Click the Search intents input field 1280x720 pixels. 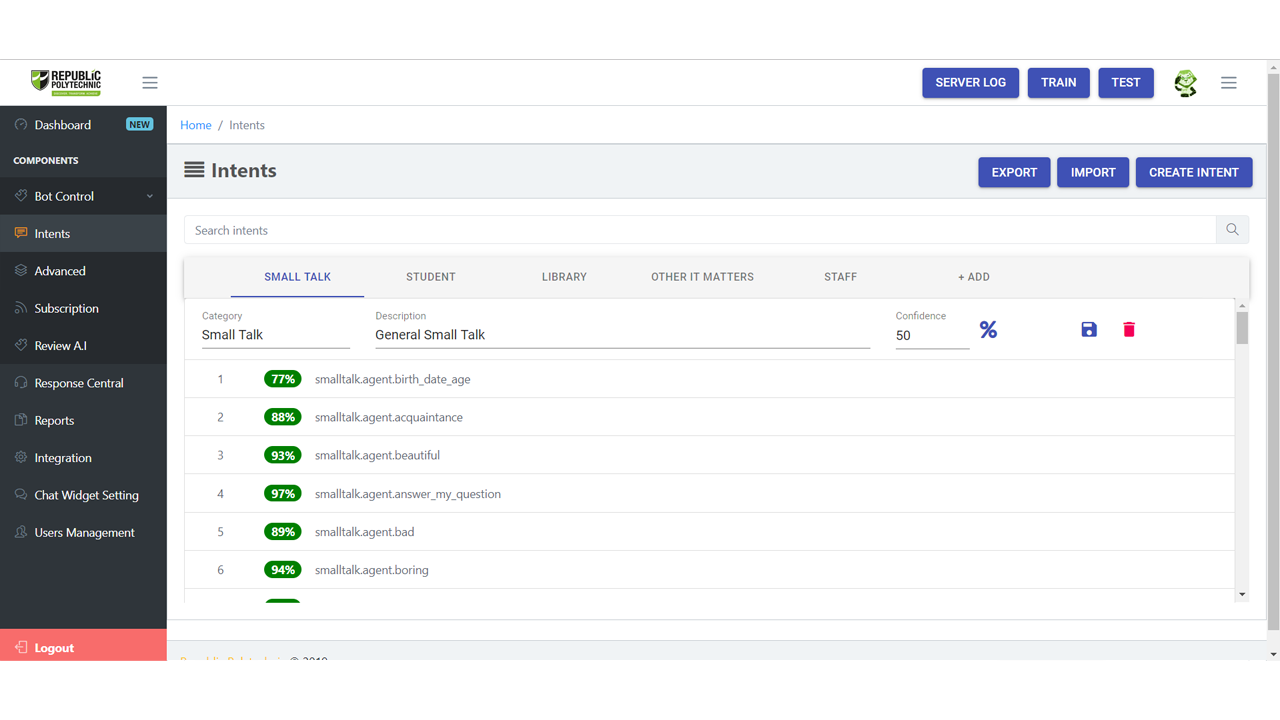tap(700, 230)
